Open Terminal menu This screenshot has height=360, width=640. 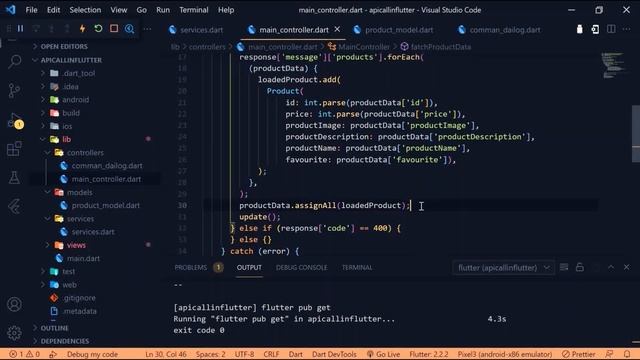pos(193,10)
